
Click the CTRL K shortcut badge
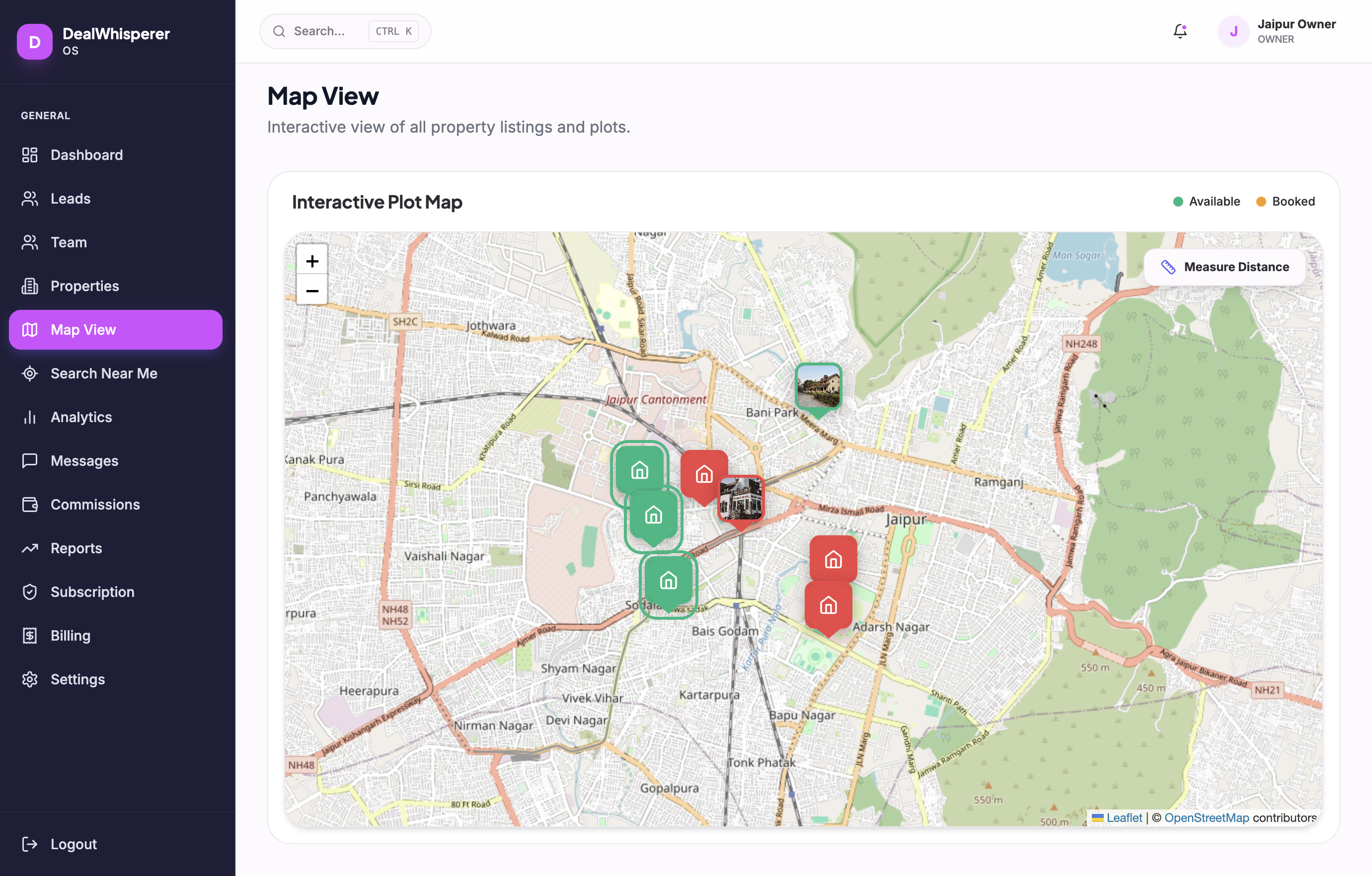[393, 31]
